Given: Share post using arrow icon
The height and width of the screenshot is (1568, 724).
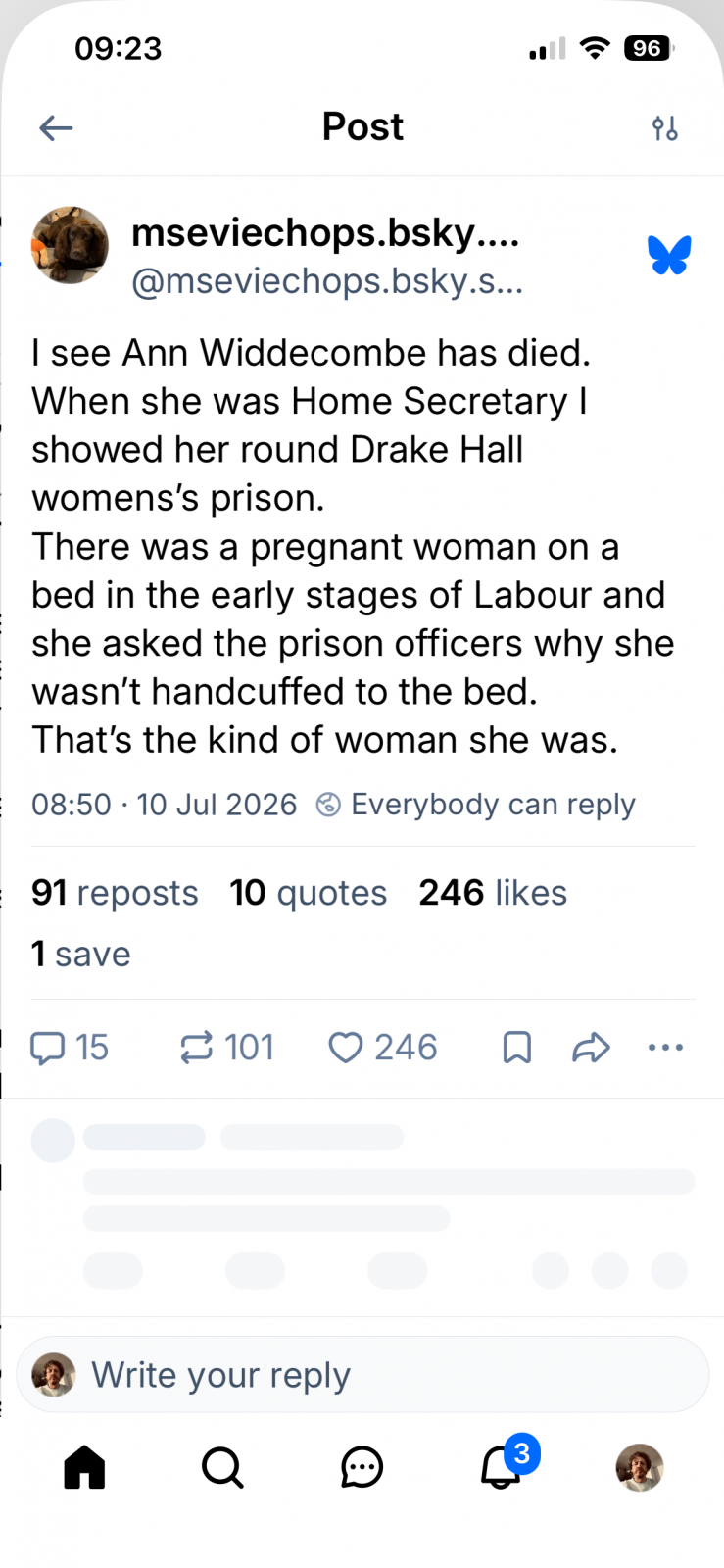Looking at the screenshot, I should pos(591,1048).
